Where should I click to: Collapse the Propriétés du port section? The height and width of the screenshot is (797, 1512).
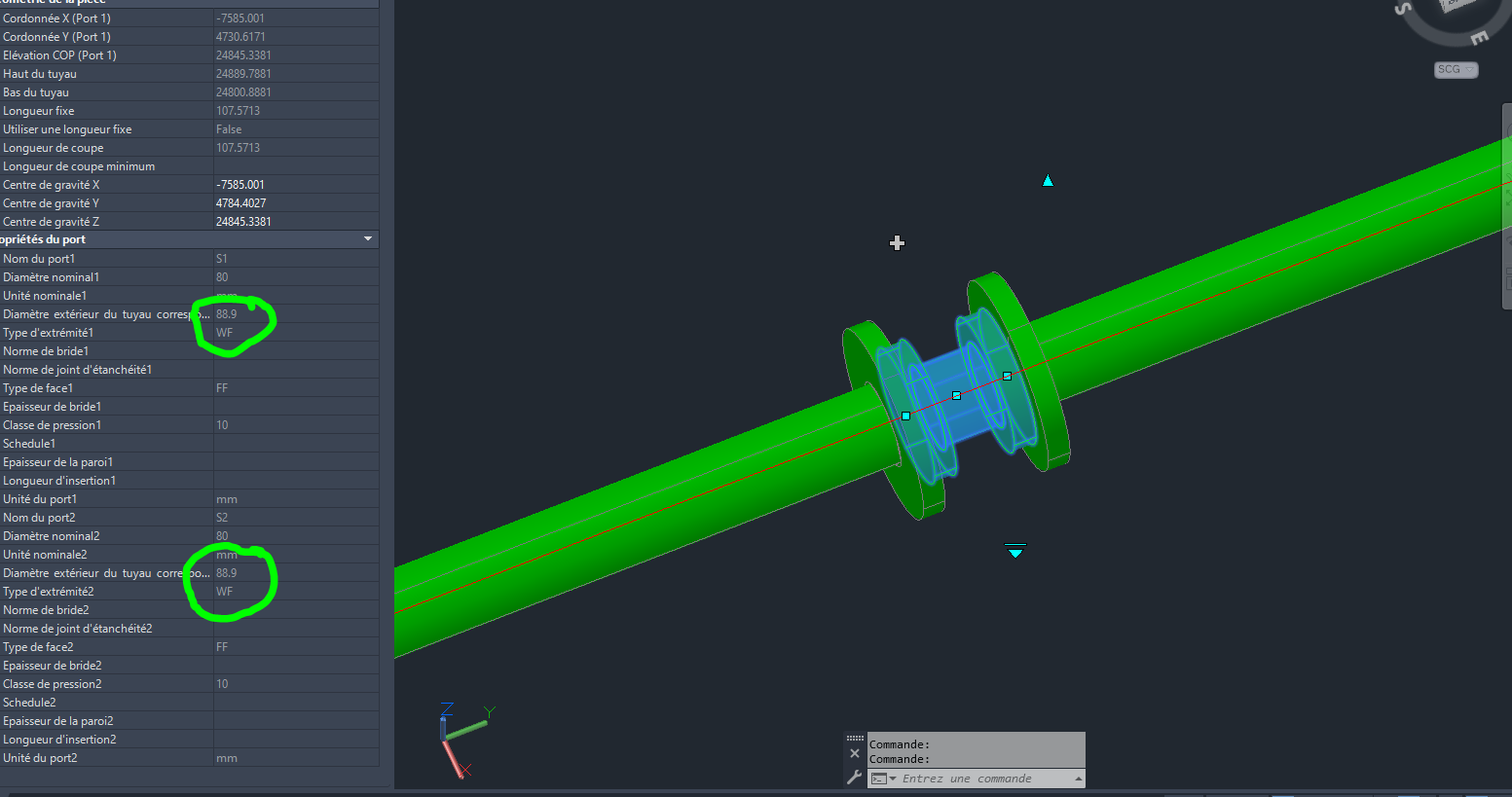point(367,238)
